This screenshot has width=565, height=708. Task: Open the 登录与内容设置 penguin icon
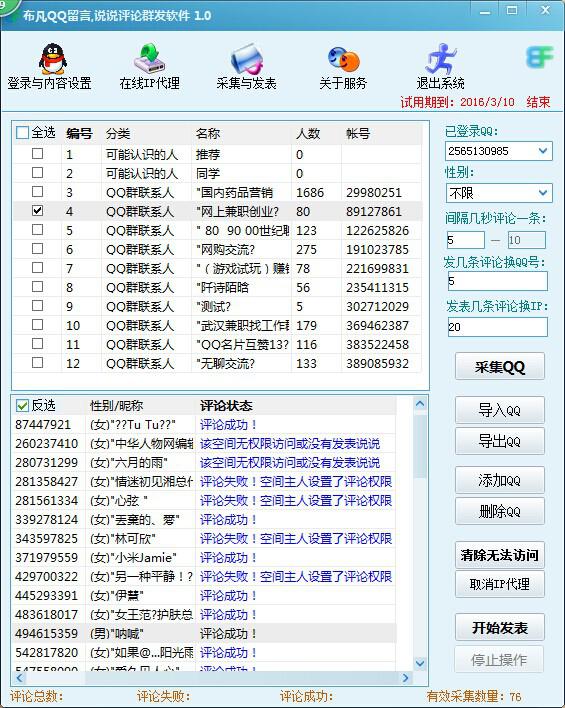click(x=52, y=59)
